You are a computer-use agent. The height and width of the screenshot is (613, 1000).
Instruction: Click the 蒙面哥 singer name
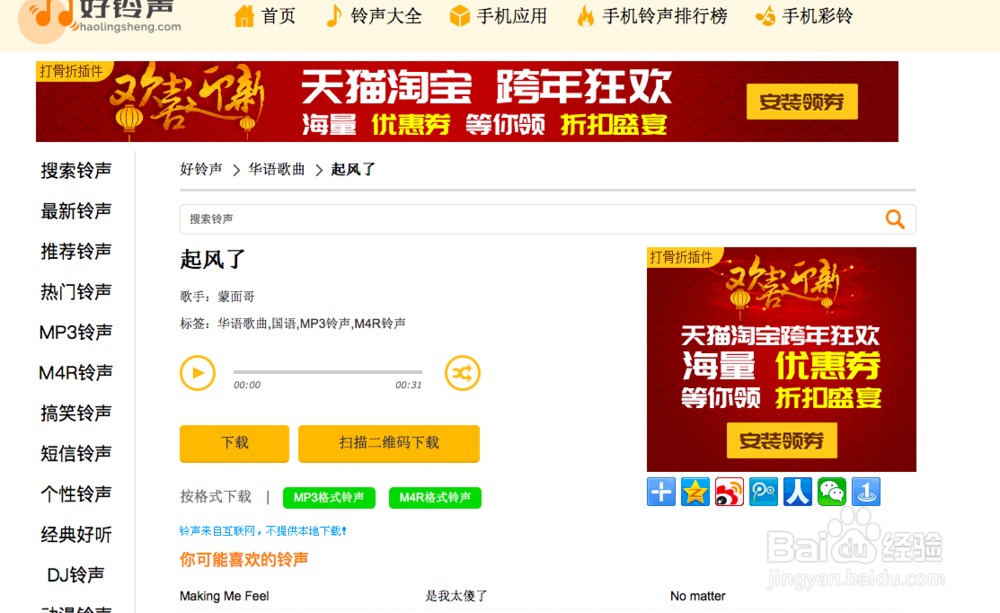click(x=236, y=296)
